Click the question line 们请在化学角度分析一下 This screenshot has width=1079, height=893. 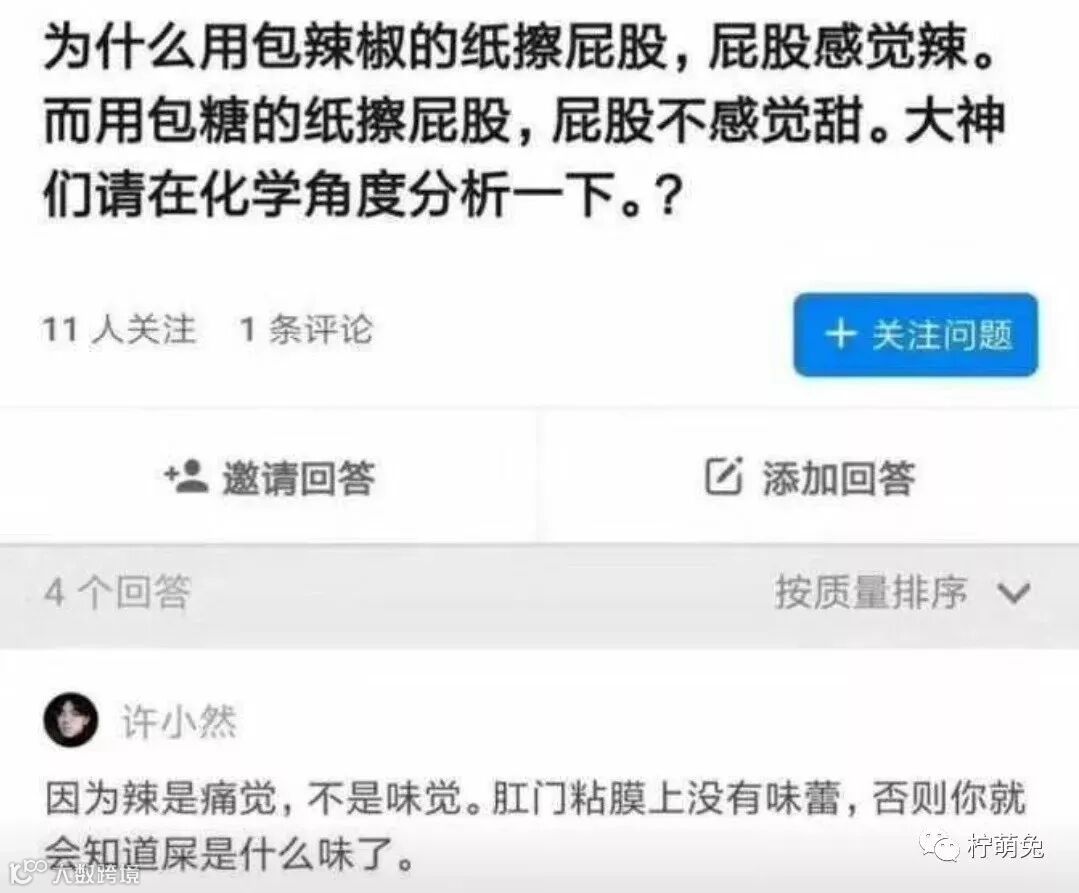click(x=363, y=197)
